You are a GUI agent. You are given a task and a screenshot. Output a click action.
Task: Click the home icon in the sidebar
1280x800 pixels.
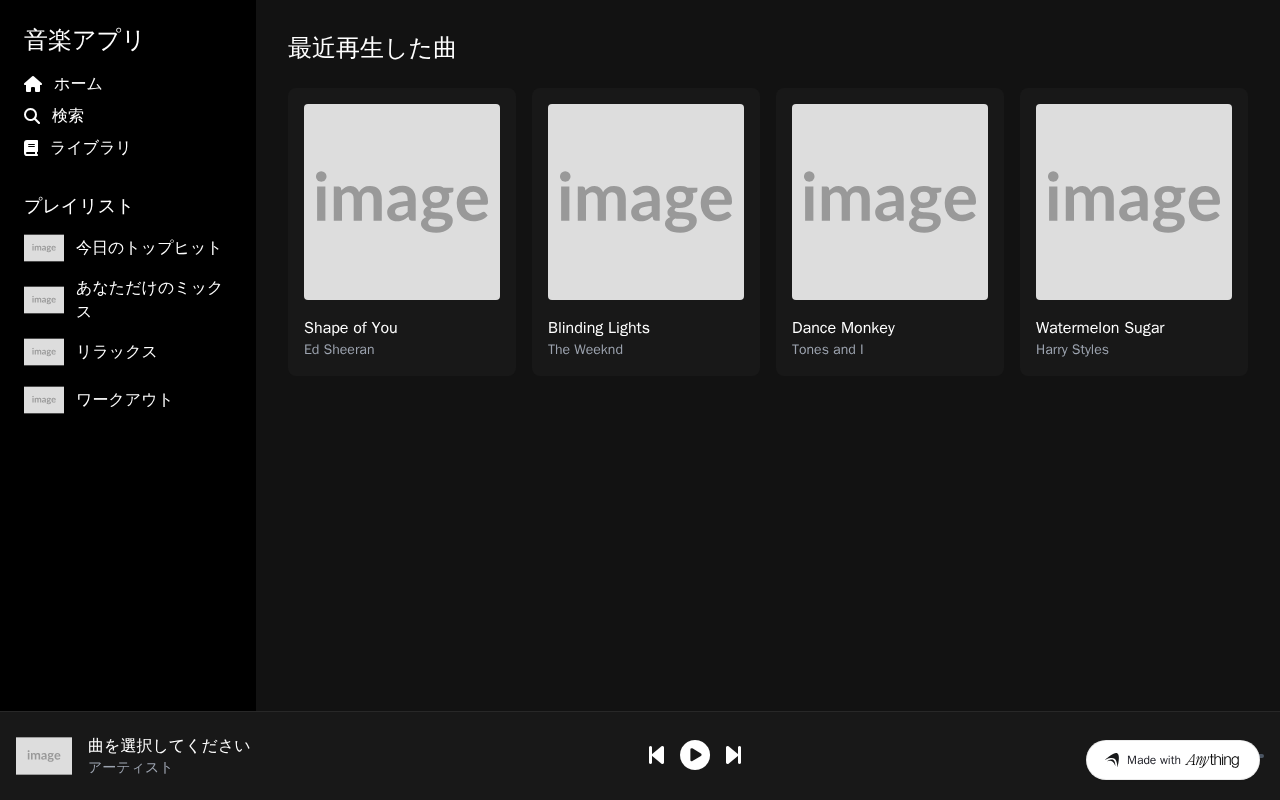[33, 84]
